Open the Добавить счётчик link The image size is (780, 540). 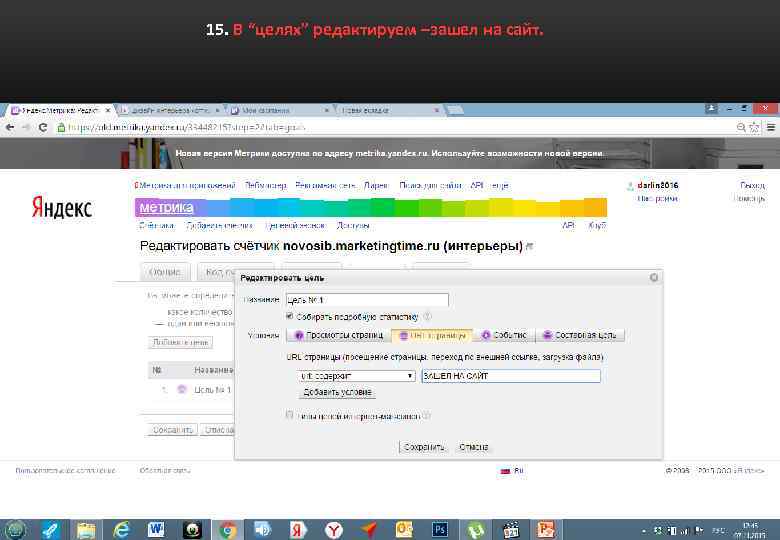(x=219, y=226)
